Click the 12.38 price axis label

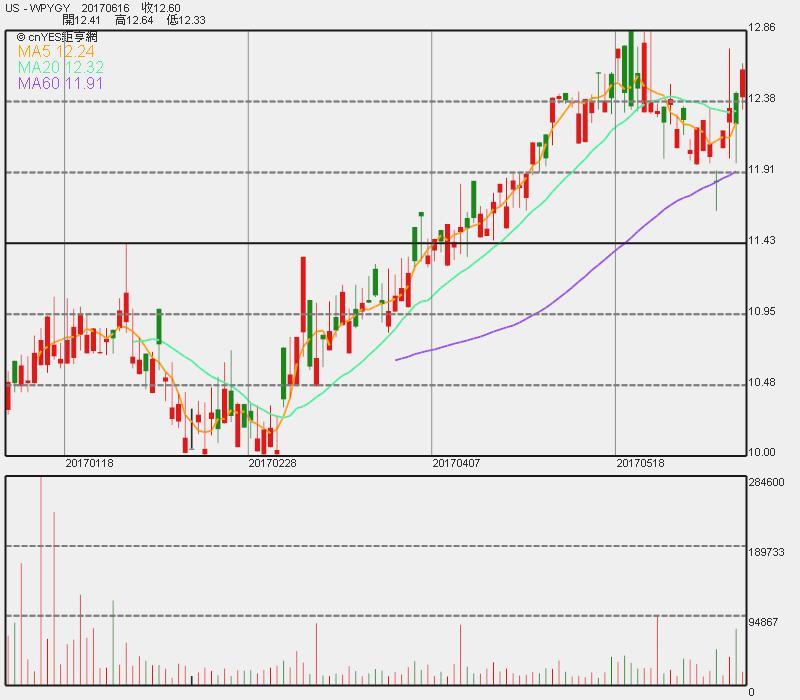[761, 98]
